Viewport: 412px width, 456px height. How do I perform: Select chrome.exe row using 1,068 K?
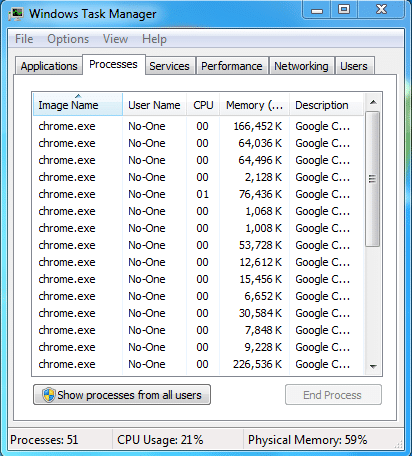[x=198, y=211]
